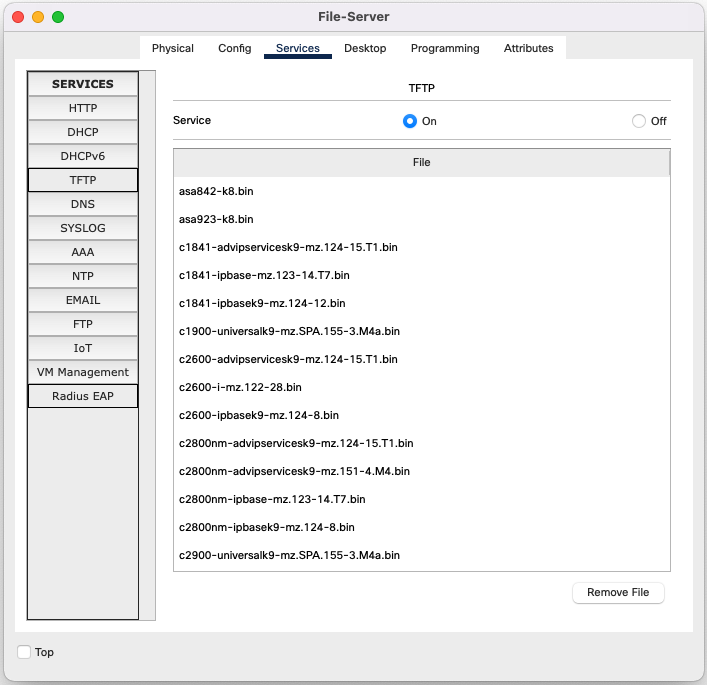Select c2600-i-mz.122-28.bin in file list

coord(240,387)
